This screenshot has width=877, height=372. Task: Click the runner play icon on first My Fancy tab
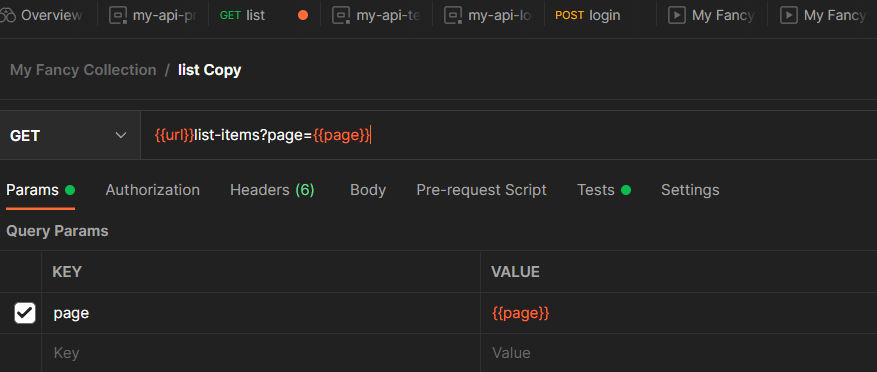[677, 16]
